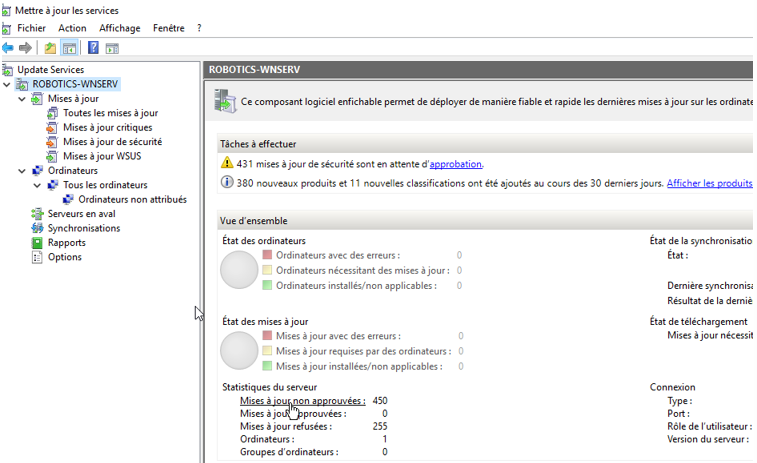This screenshot has height=463, width=757.
Task: Click the Back arrow toolbar icon
Action: (8, 48)
